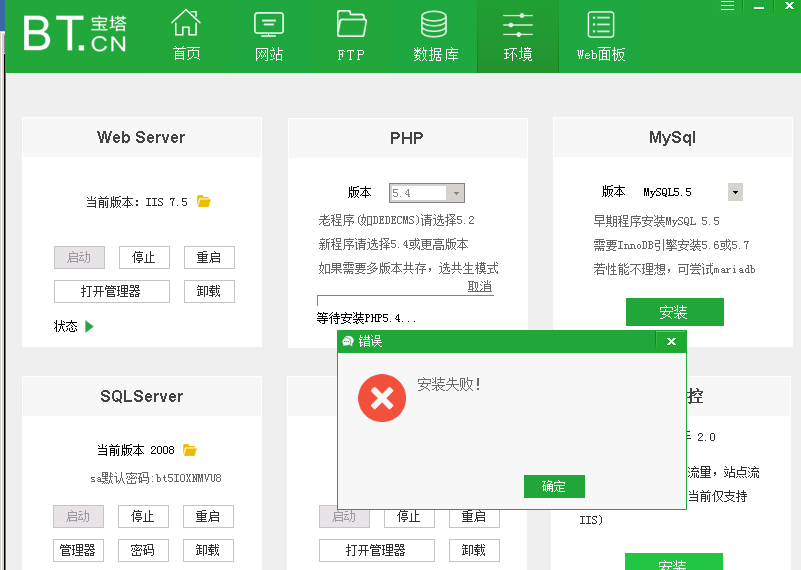Viewport: 801px width, 570px height.
Task: Go to the 网站 website section
Action: pos(269,35)
